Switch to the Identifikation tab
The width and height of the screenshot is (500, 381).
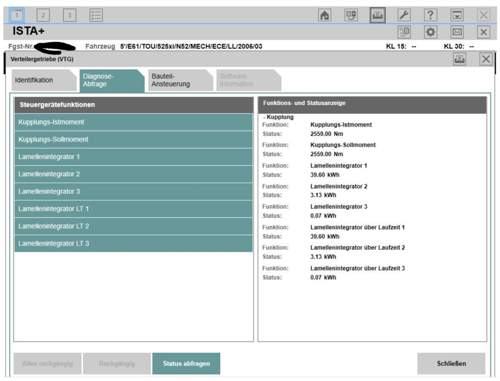[x=43, y=80]
